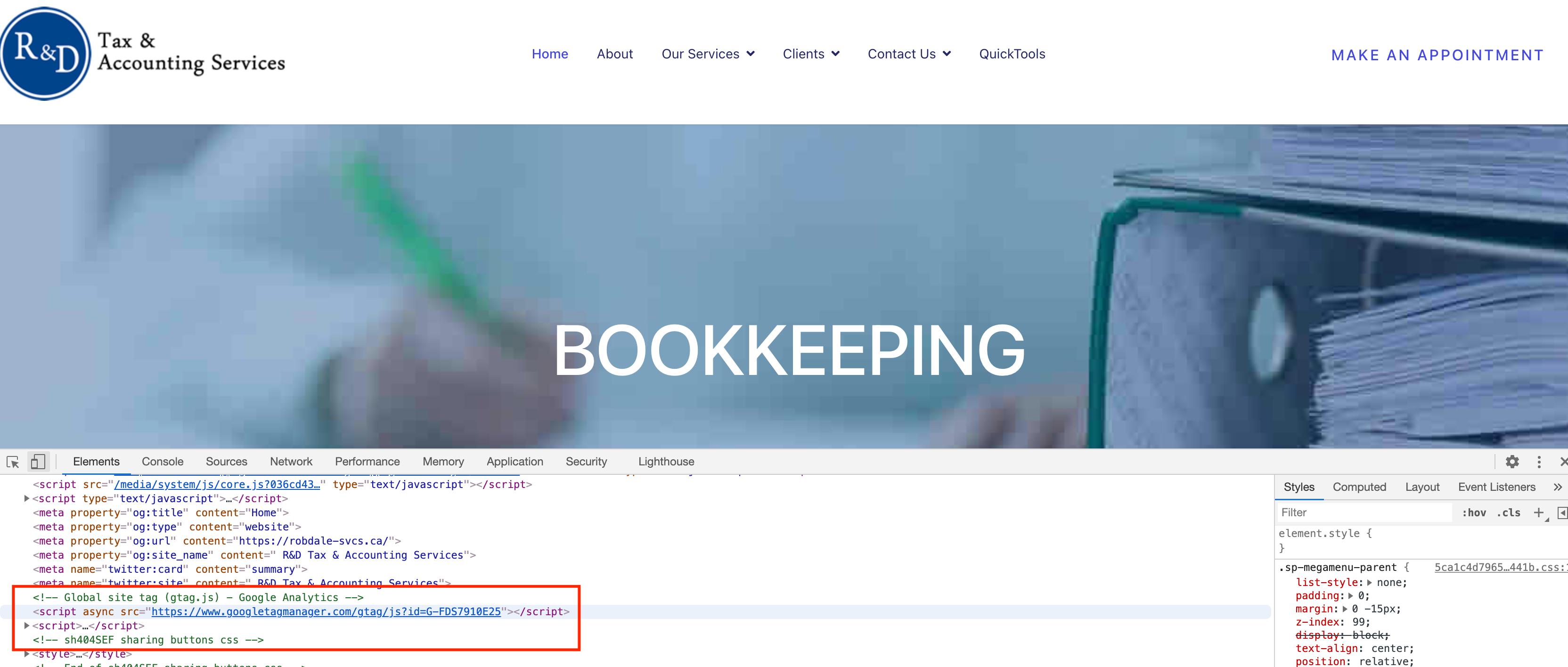Open DevTools settings gear

click(1512, 462)
